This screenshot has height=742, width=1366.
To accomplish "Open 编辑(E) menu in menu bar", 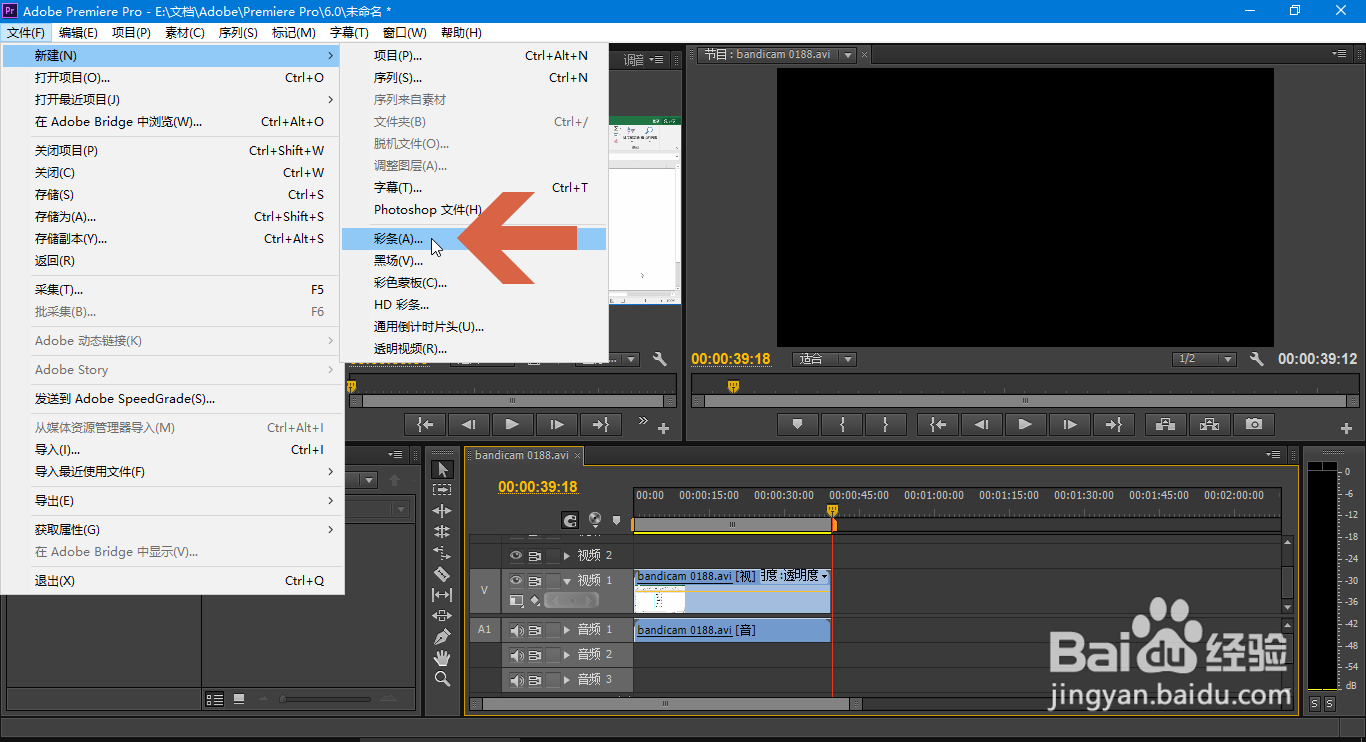I will (x=78, y=33).
